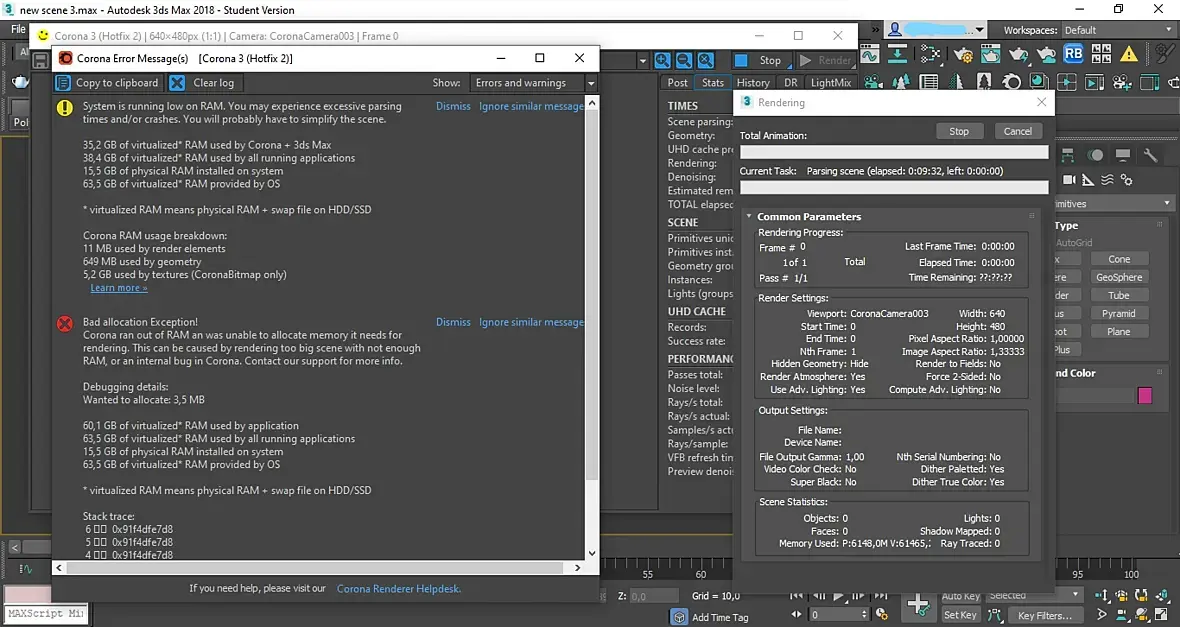Open the Utilities wrench tab
1180x627 pixels.
1150,155
